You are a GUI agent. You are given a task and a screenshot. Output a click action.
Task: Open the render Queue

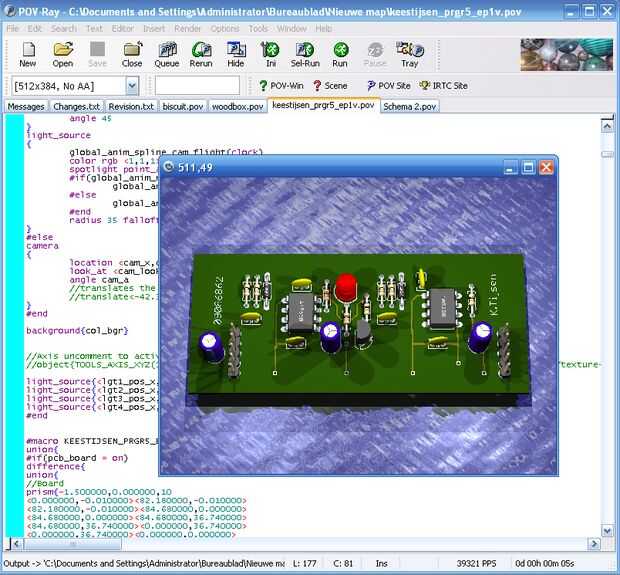click(166, 55)
